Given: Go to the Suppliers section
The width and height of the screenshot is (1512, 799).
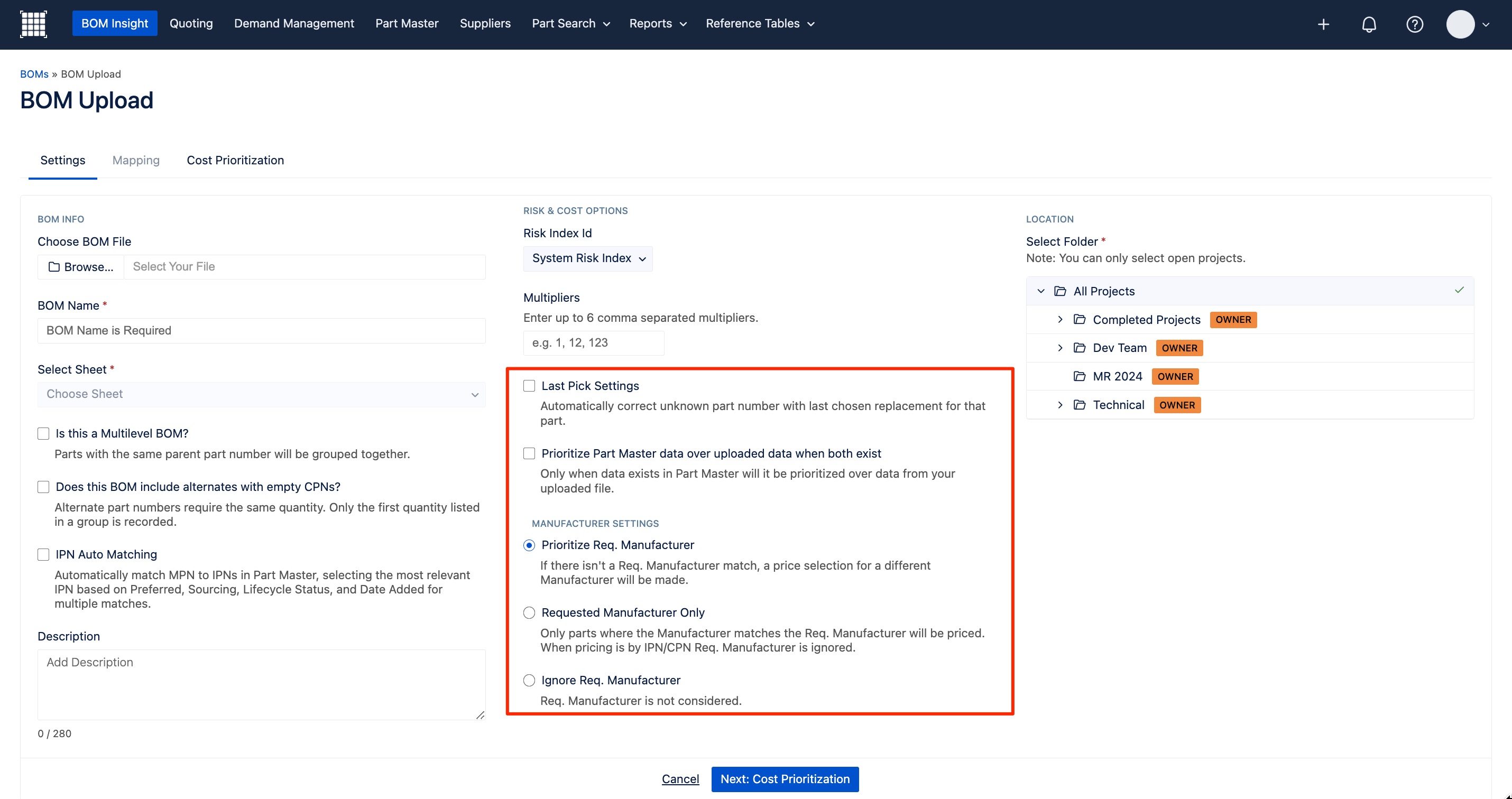Looking at the screenshot, I should coord(485,23).
